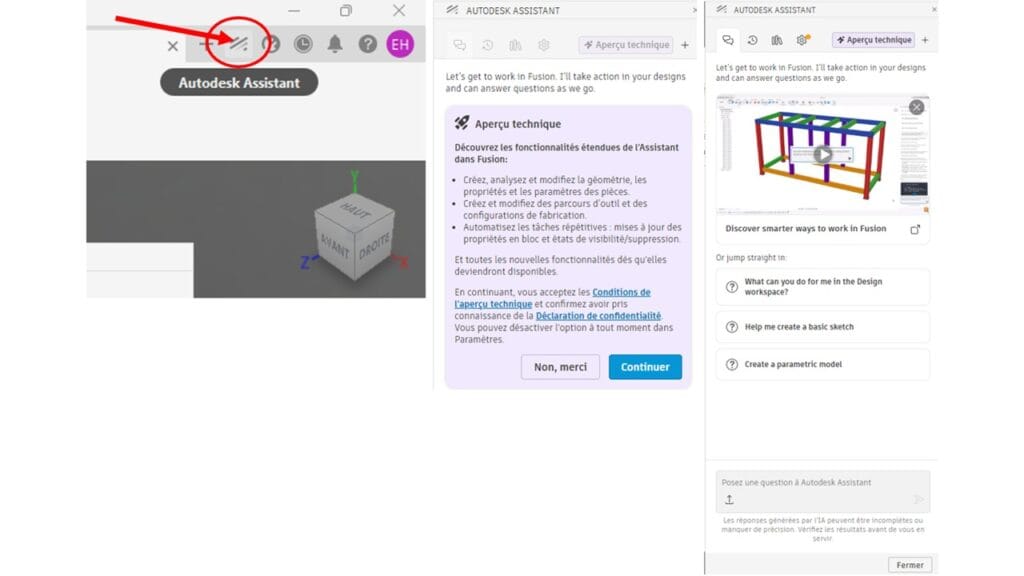Dismiss the video card with its X
The width and height of the screenshot is (1024, 576).
point(916,107)
